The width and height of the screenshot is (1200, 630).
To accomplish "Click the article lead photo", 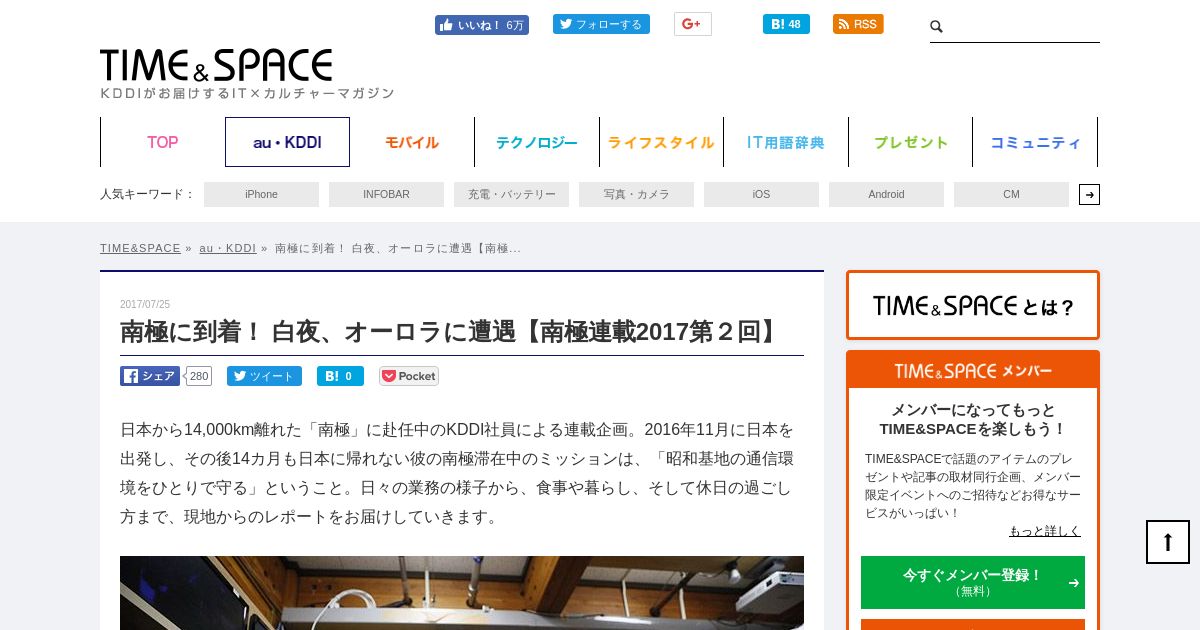I will [462, 593].
